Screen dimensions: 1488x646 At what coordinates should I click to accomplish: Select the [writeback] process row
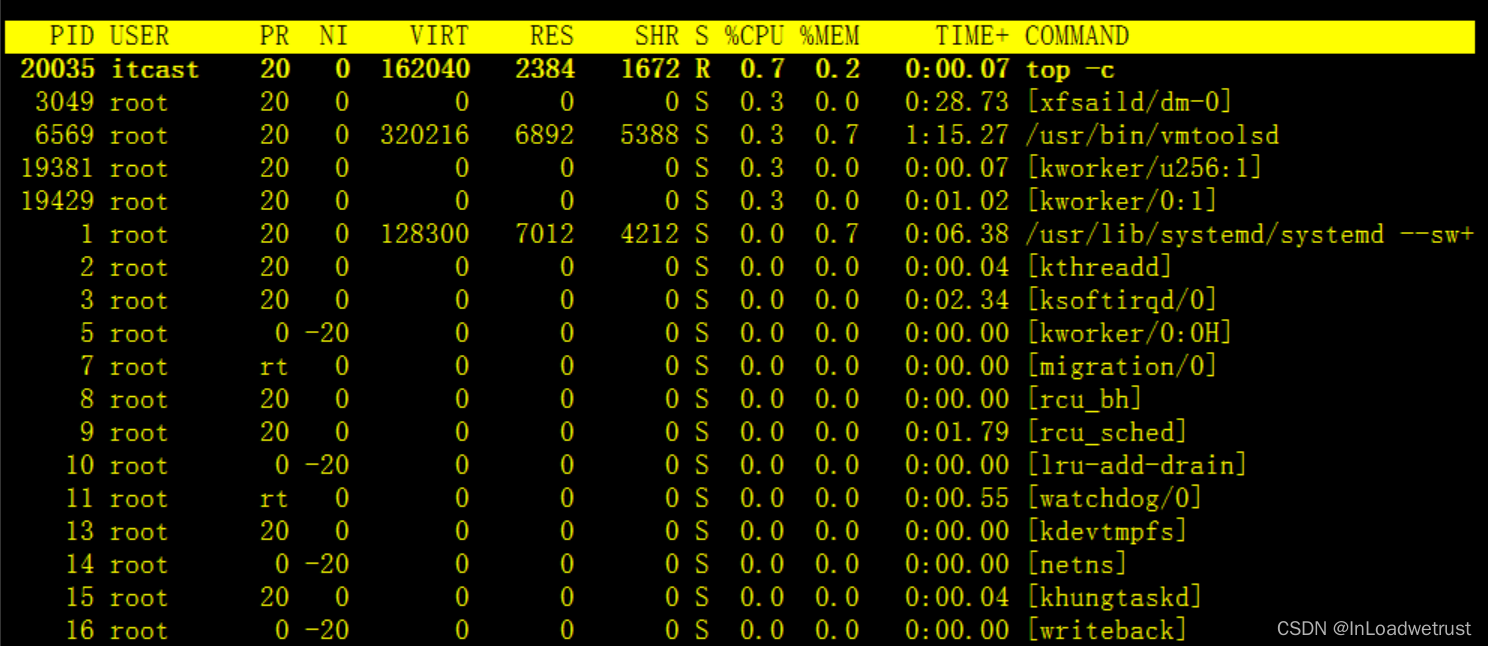[740, 630]
